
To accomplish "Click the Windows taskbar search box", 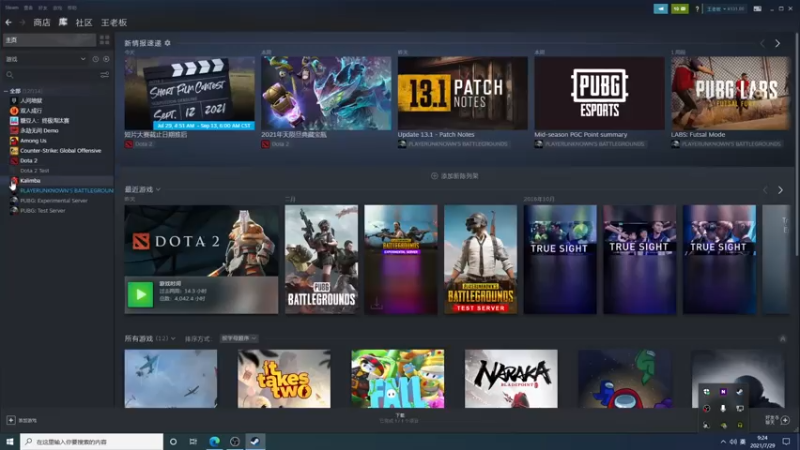I will tap(92, 441).
